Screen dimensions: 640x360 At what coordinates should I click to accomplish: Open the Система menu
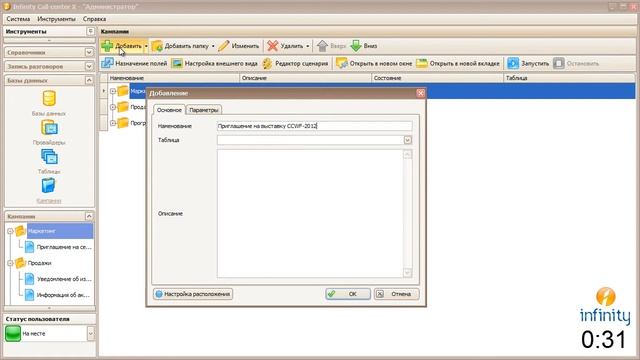point(18,19)
